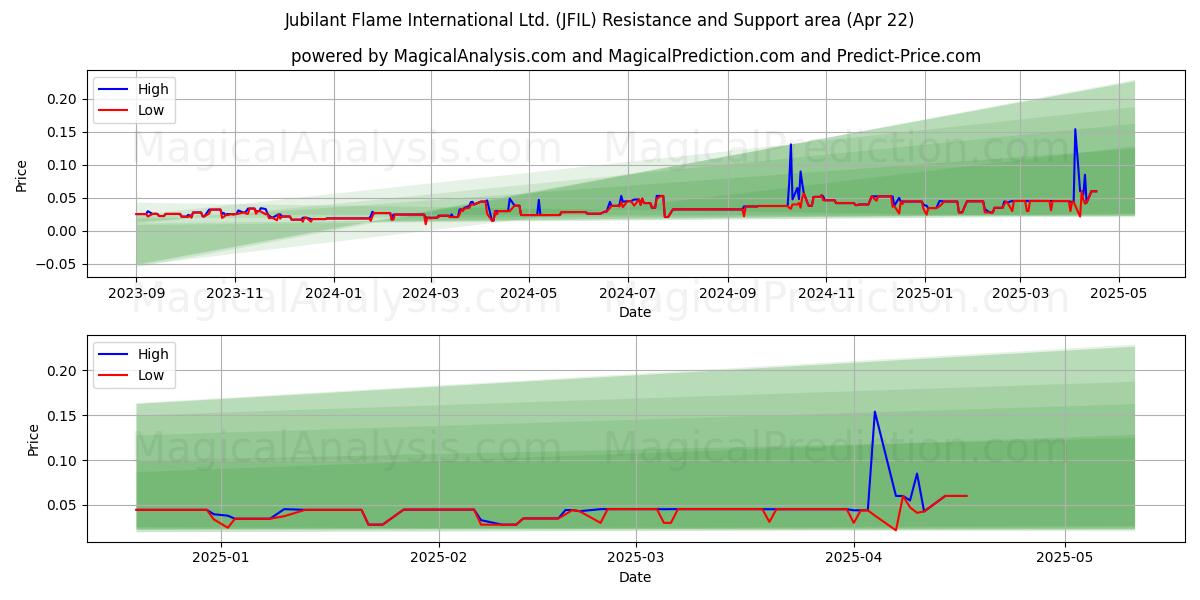Image resolution: width=1200 pixels, height=600 pixels.
Task: Click the 2024-01 tick label on the top chart
Action: 333,293
